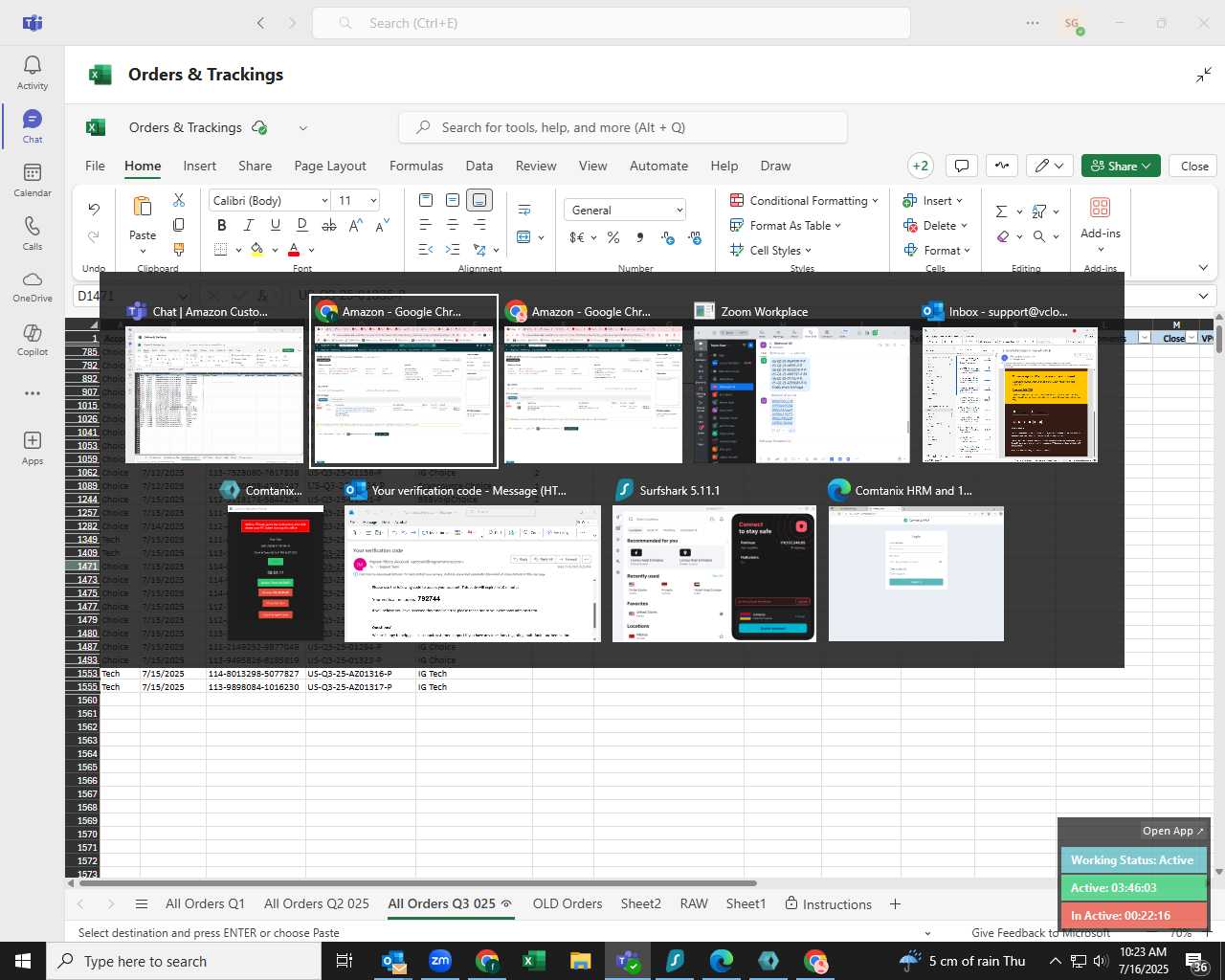Screen dimensions: 1225x980
Task: Open Surfshark from Windows taskbar
Action: 675,961
